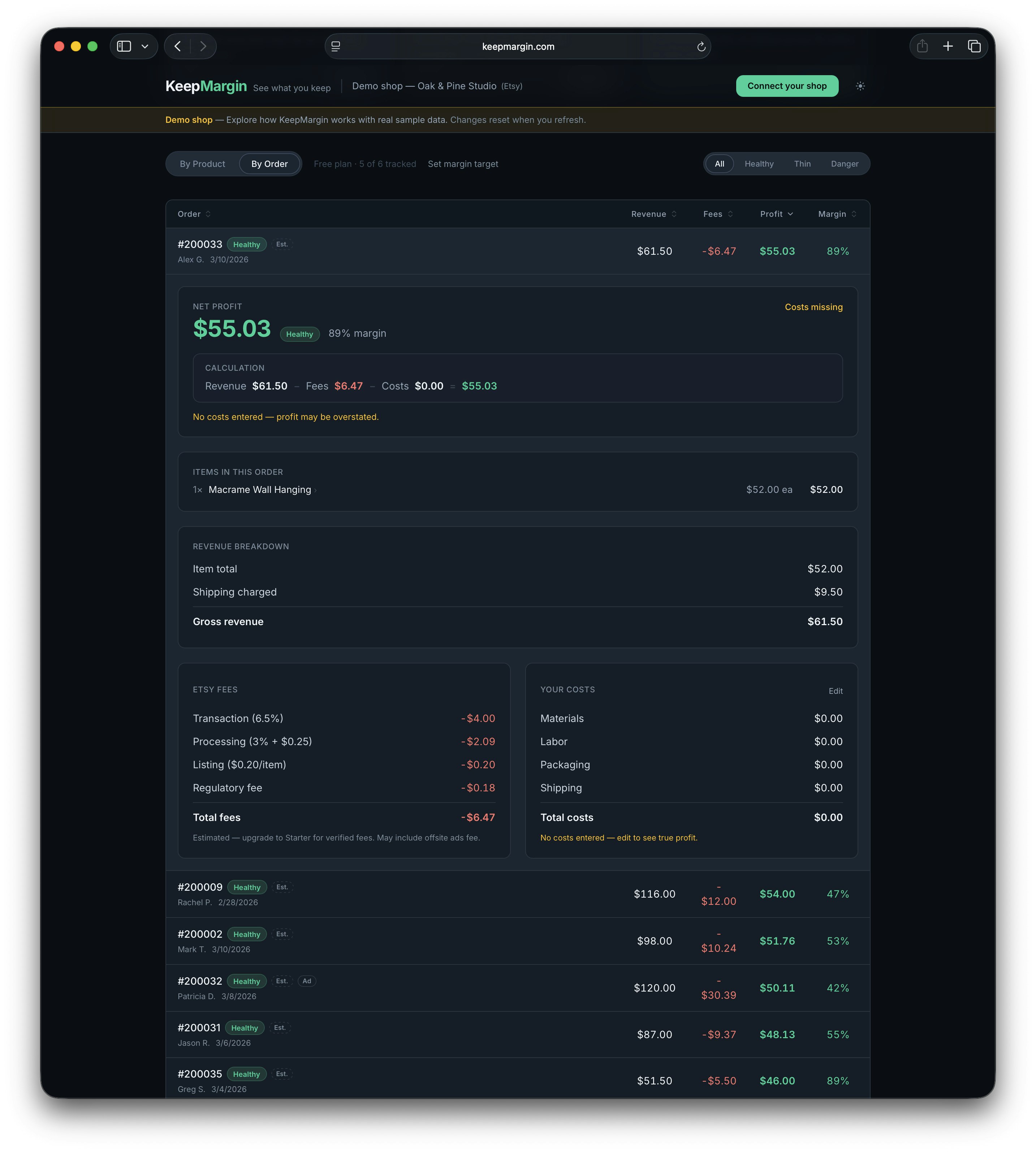1036x1152 pixels.
Task: Click Healthy badge next to $55.03 net profit
Action: click(x=299, y=334)
